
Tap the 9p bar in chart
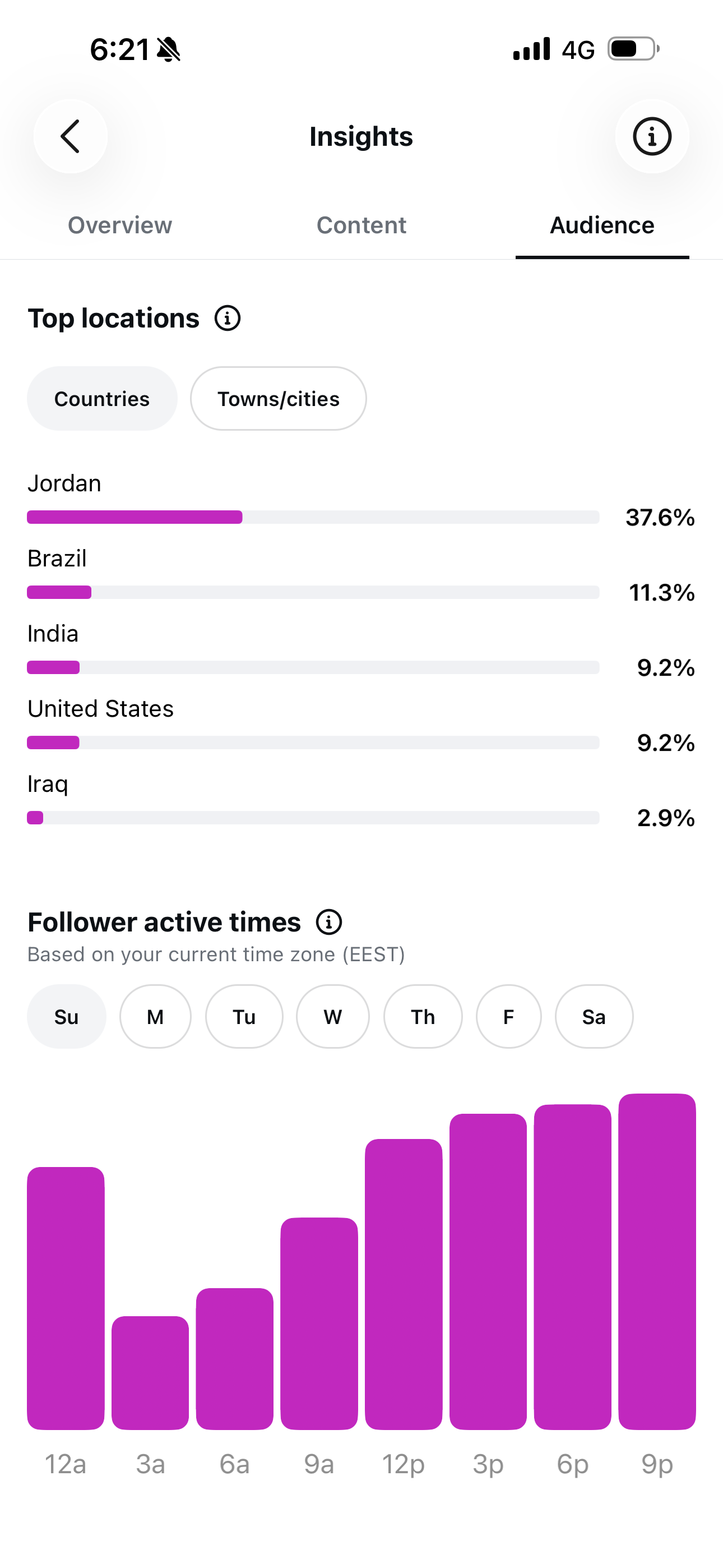(x=657, y=1261)
